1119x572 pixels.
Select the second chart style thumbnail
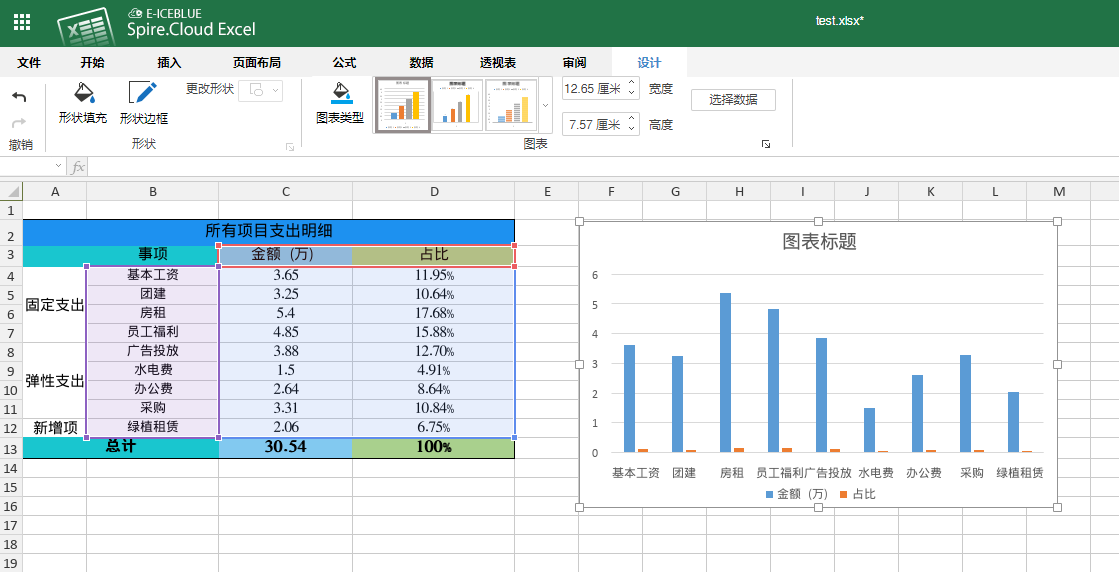457,105
